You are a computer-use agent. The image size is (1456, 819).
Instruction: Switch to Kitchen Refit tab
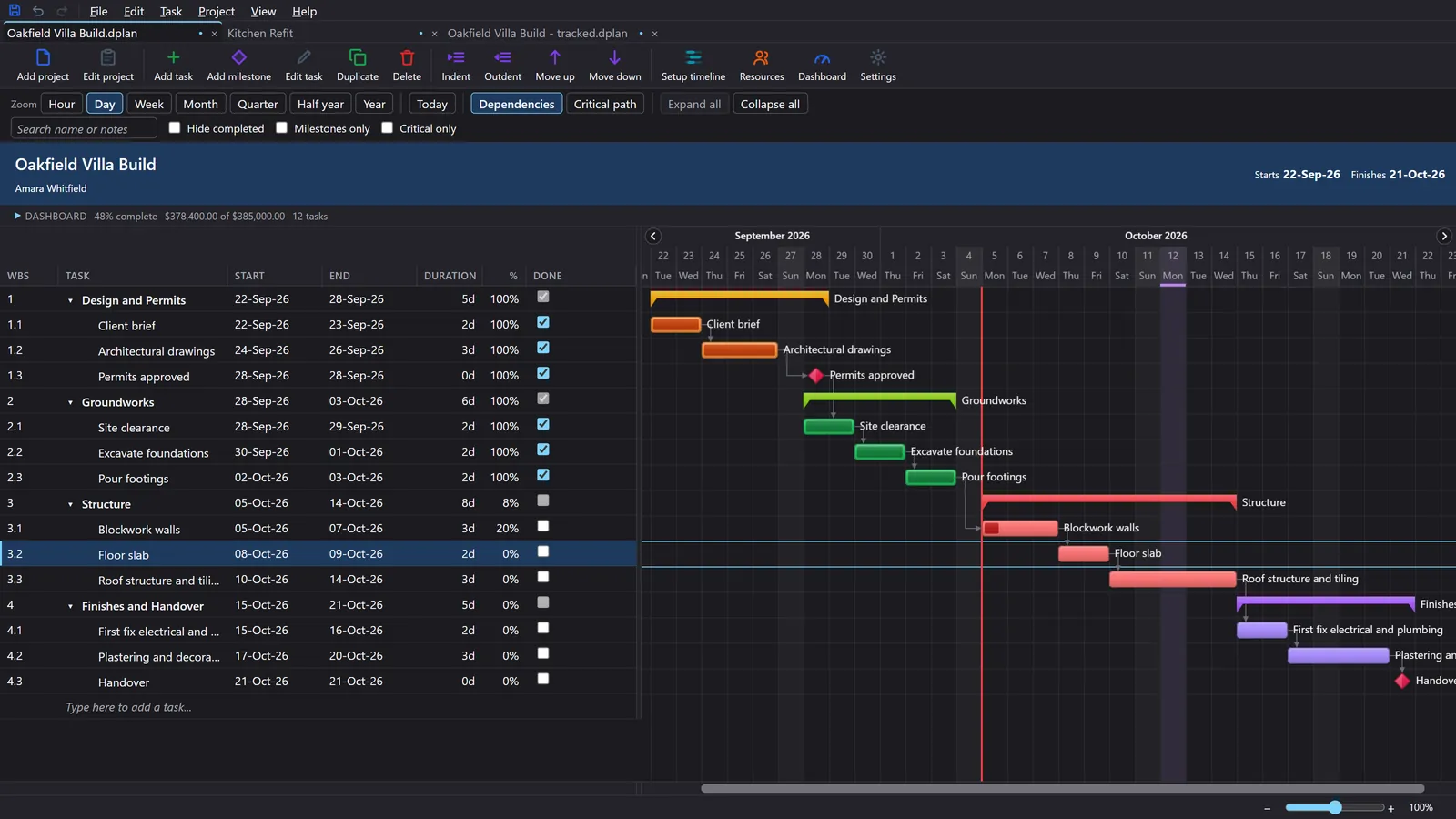260,33
